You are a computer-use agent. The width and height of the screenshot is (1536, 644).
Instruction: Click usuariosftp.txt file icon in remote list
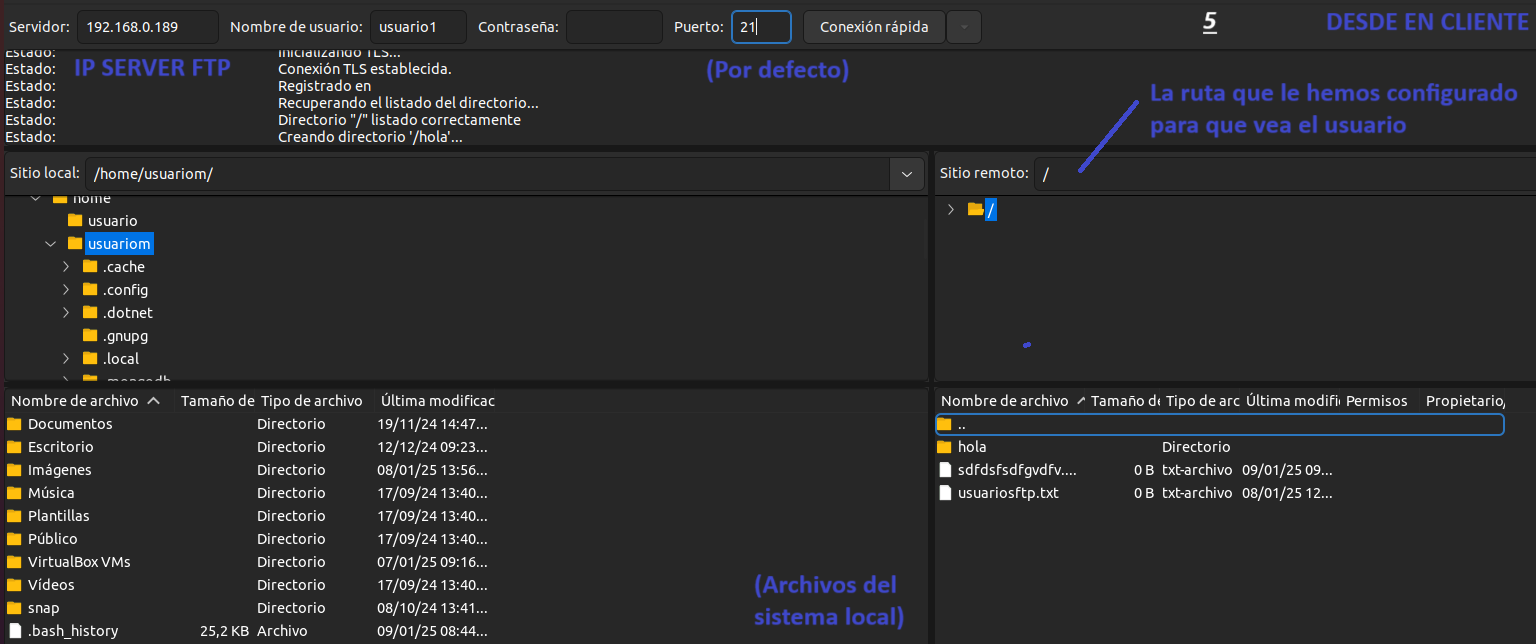coord(945,493)
